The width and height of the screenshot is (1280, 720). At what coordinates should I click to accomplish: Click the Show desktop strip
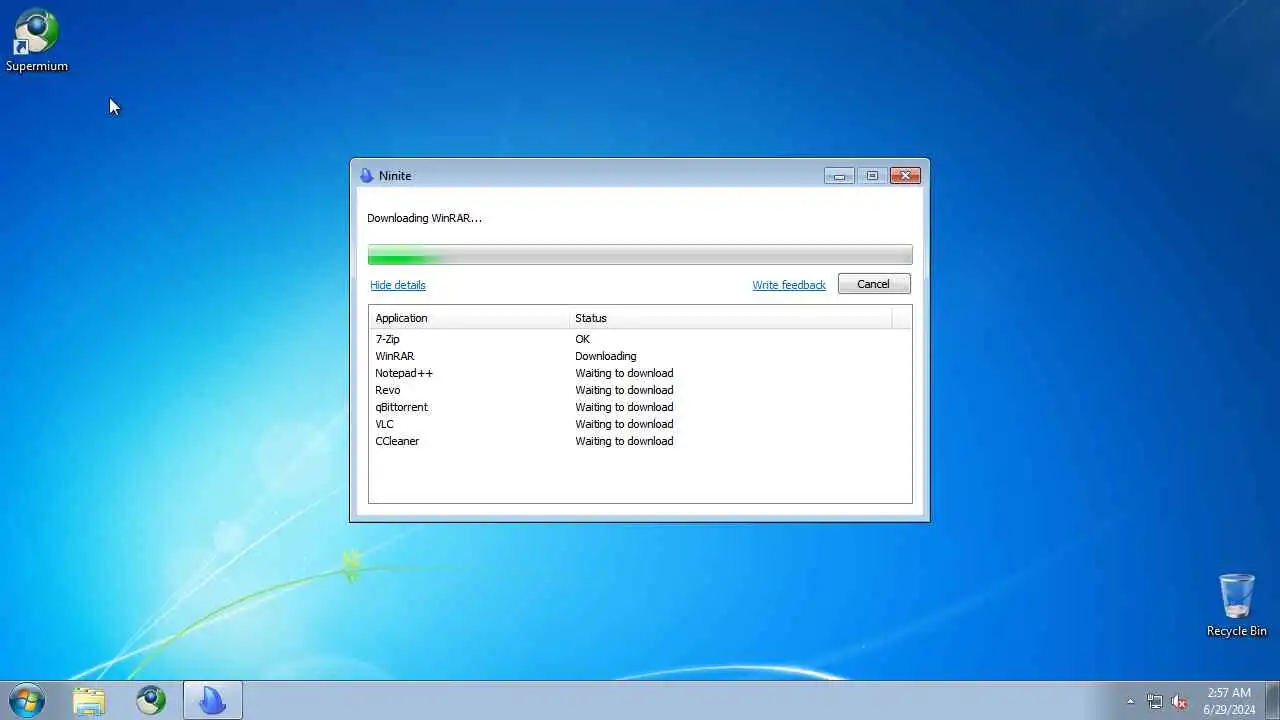(x=1272, y=700)
